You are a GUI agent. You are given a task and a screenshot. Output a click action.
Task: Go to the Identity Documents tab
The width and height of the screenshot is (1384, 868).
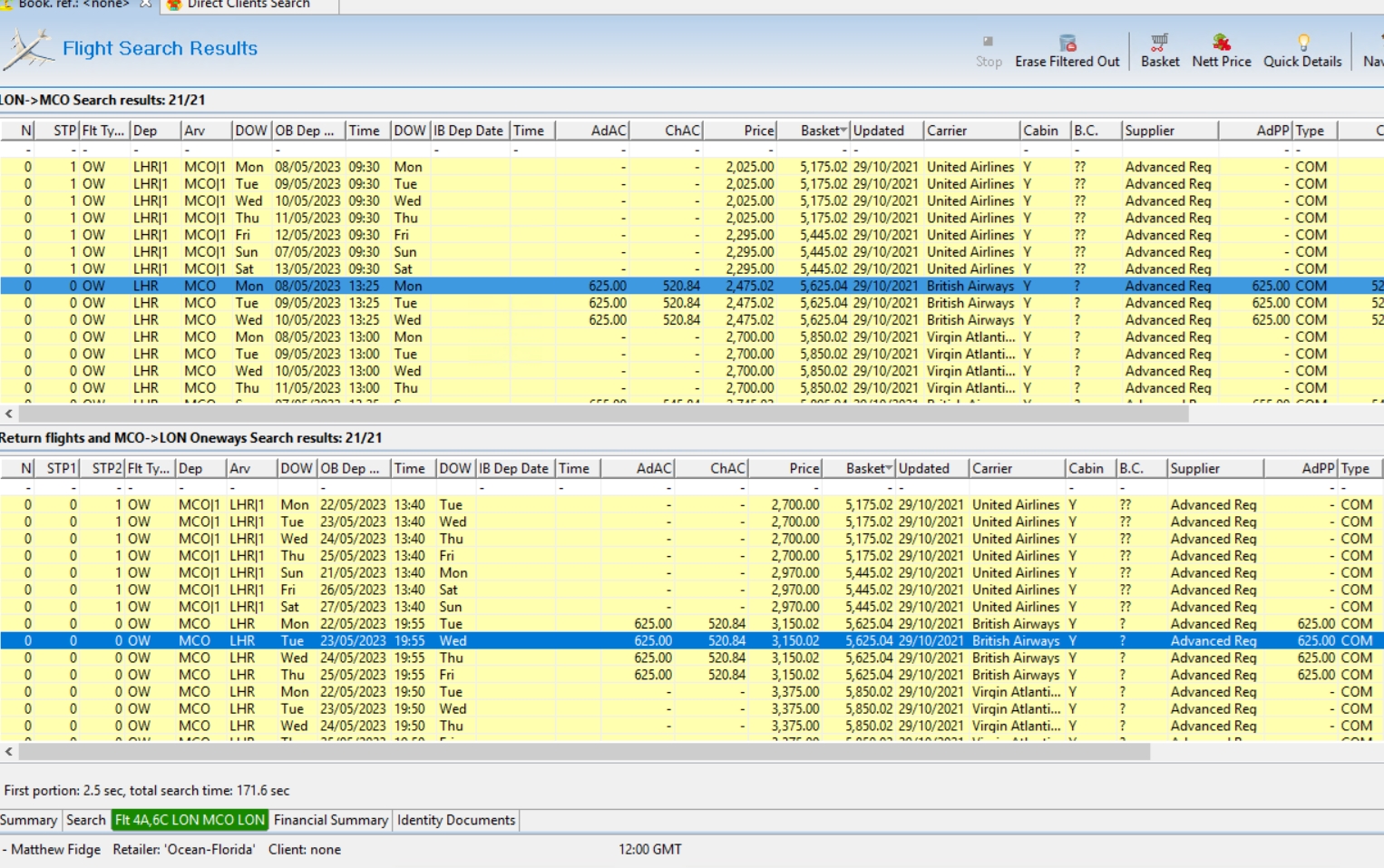[455, 820]
